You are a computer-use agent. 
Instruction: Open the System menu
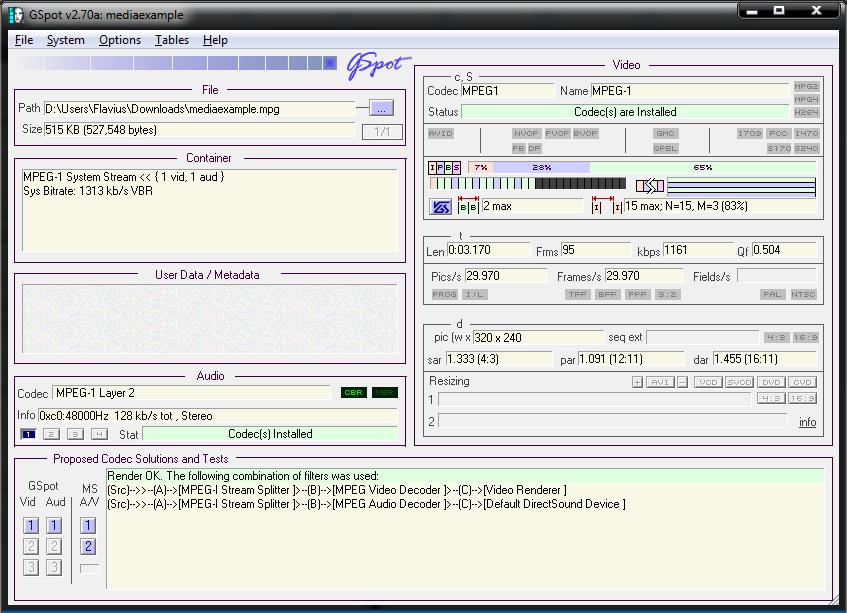65,40
